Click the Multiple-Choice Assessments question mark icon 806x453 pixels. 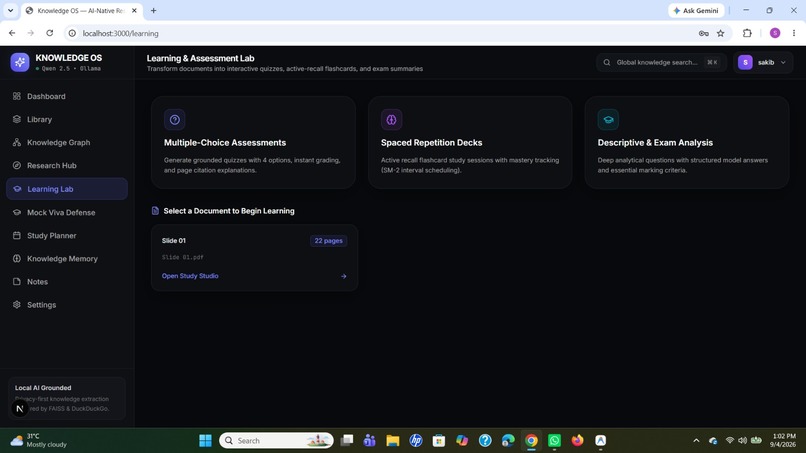tap(175, 120)
